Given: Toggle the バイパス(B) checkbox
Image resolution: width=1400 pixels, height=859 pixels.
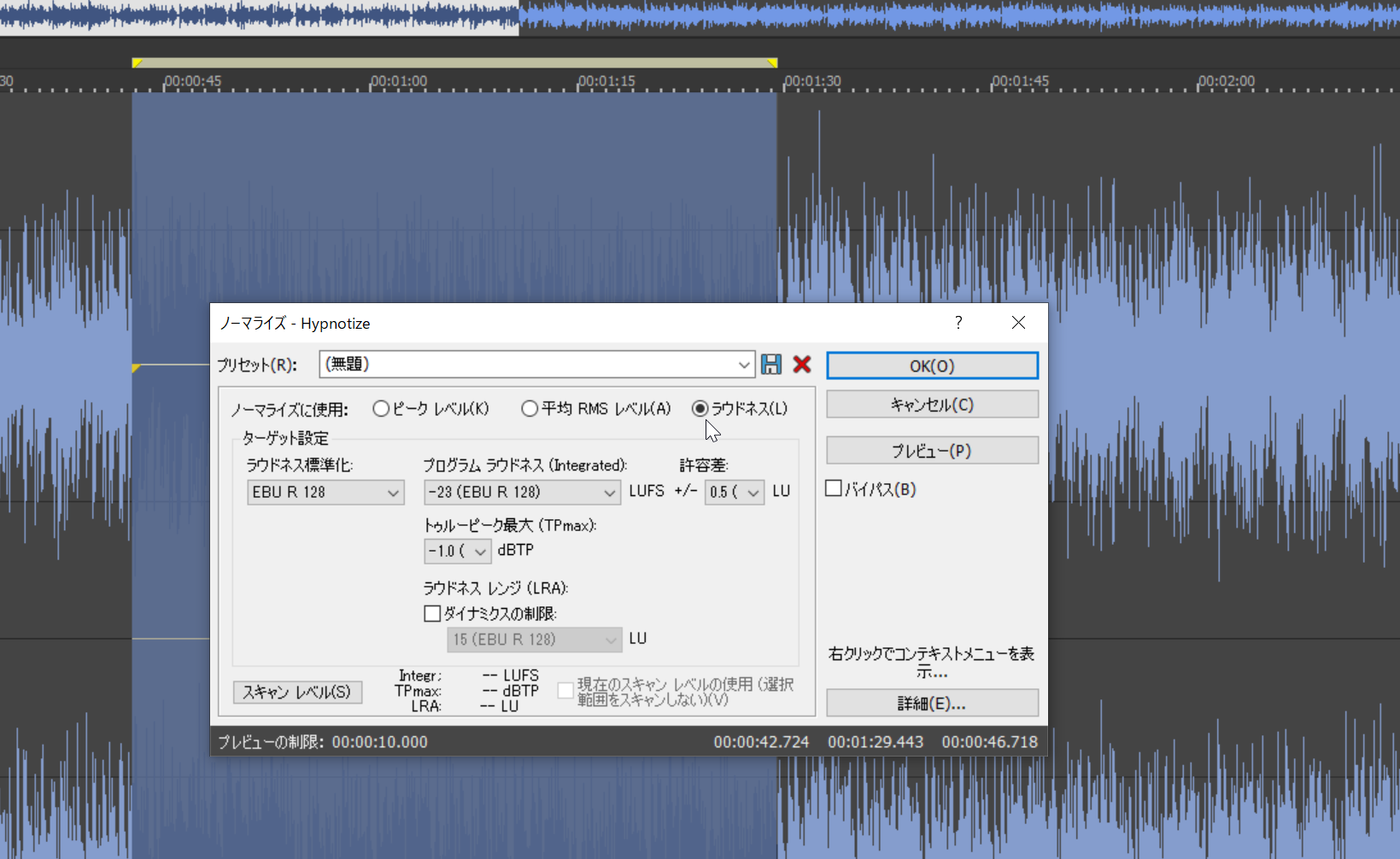Looking at the screenshot, I should pyautogui.click(x=834, y=488).
